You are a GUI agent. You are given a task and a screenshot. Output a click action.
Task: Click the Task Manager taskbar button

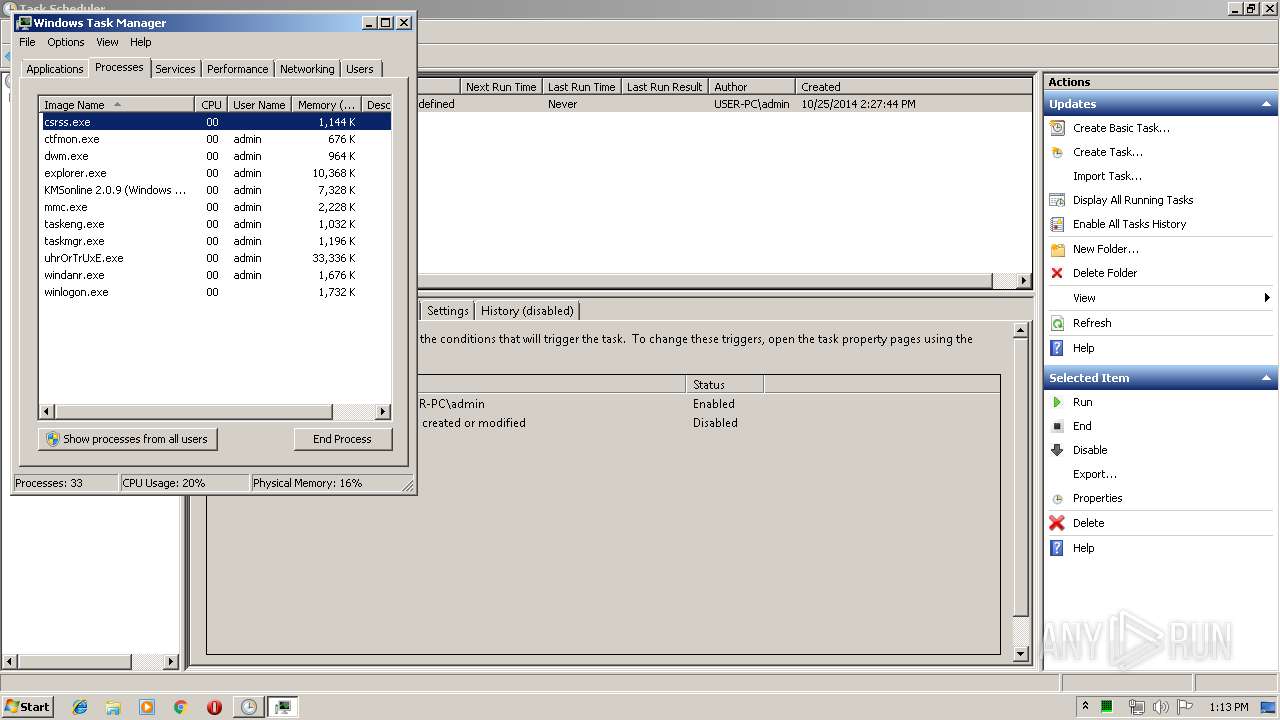coord(283,707)
